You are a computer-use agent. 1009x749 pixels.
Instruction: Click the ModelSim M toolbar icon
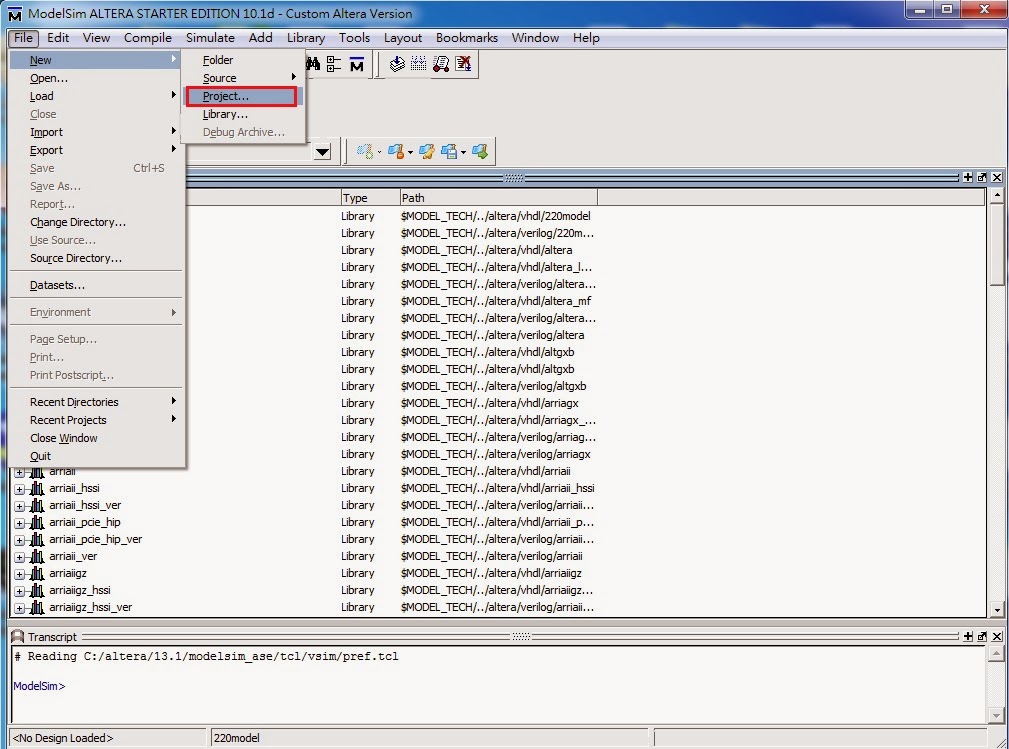pyautogui.click(x=356, y=64)
